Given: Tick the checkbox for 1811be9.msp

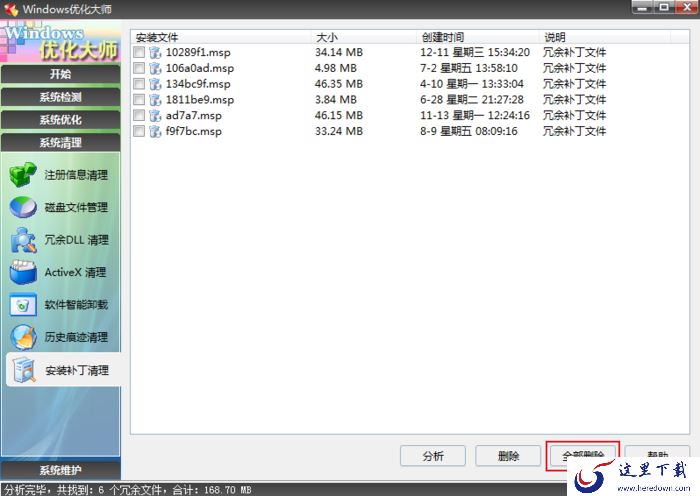Looking at the screenshot, I should click(x=139, y=100).
